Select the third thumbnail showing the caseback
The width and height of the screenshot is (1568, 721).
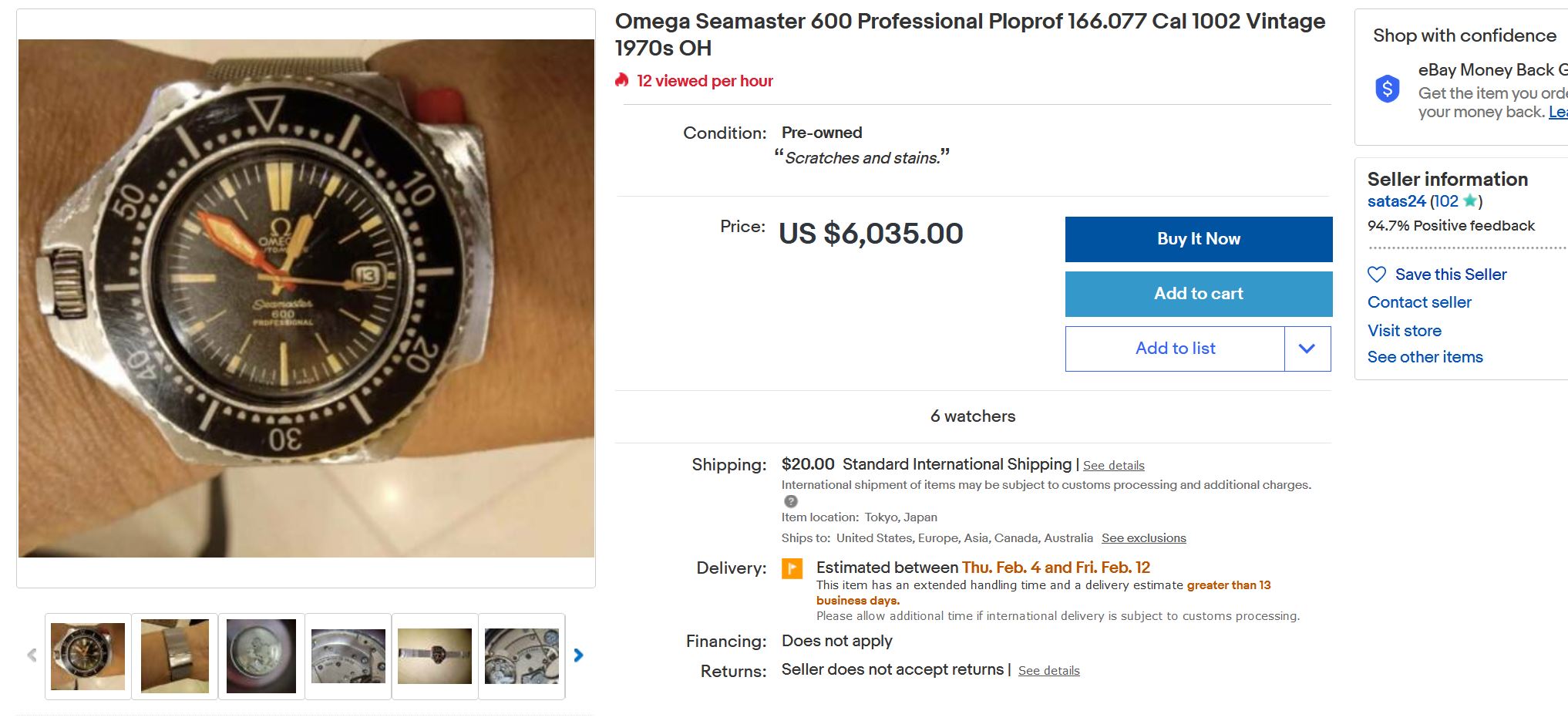261,656
